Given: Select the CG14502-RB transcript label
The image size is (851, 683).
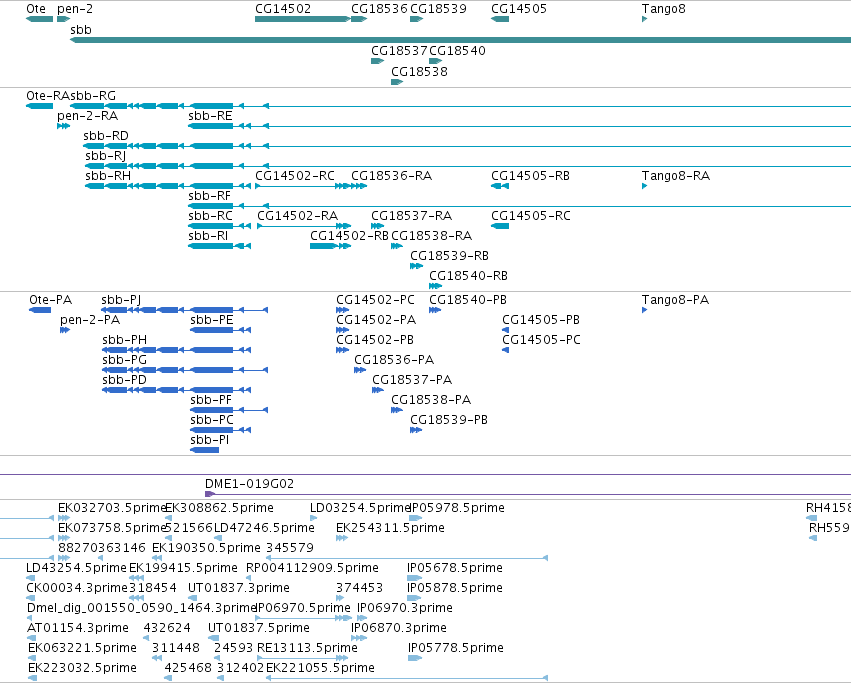Looking at the screenshot, I should 350,236.
